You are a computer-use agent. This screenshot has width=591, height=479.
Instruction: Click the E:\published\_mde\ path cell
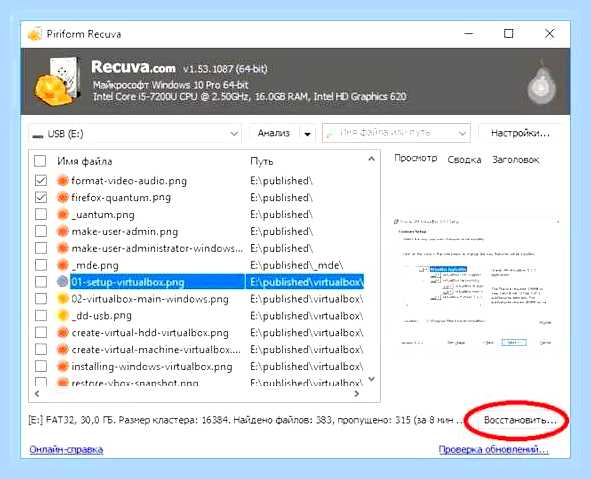(297, 265)
